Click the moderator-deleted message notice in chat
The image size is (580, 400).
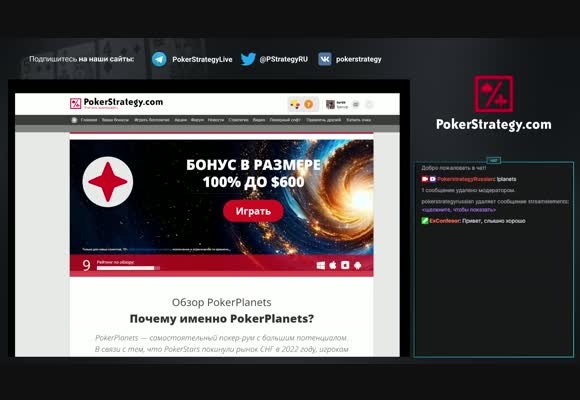(x=468, y=190)
